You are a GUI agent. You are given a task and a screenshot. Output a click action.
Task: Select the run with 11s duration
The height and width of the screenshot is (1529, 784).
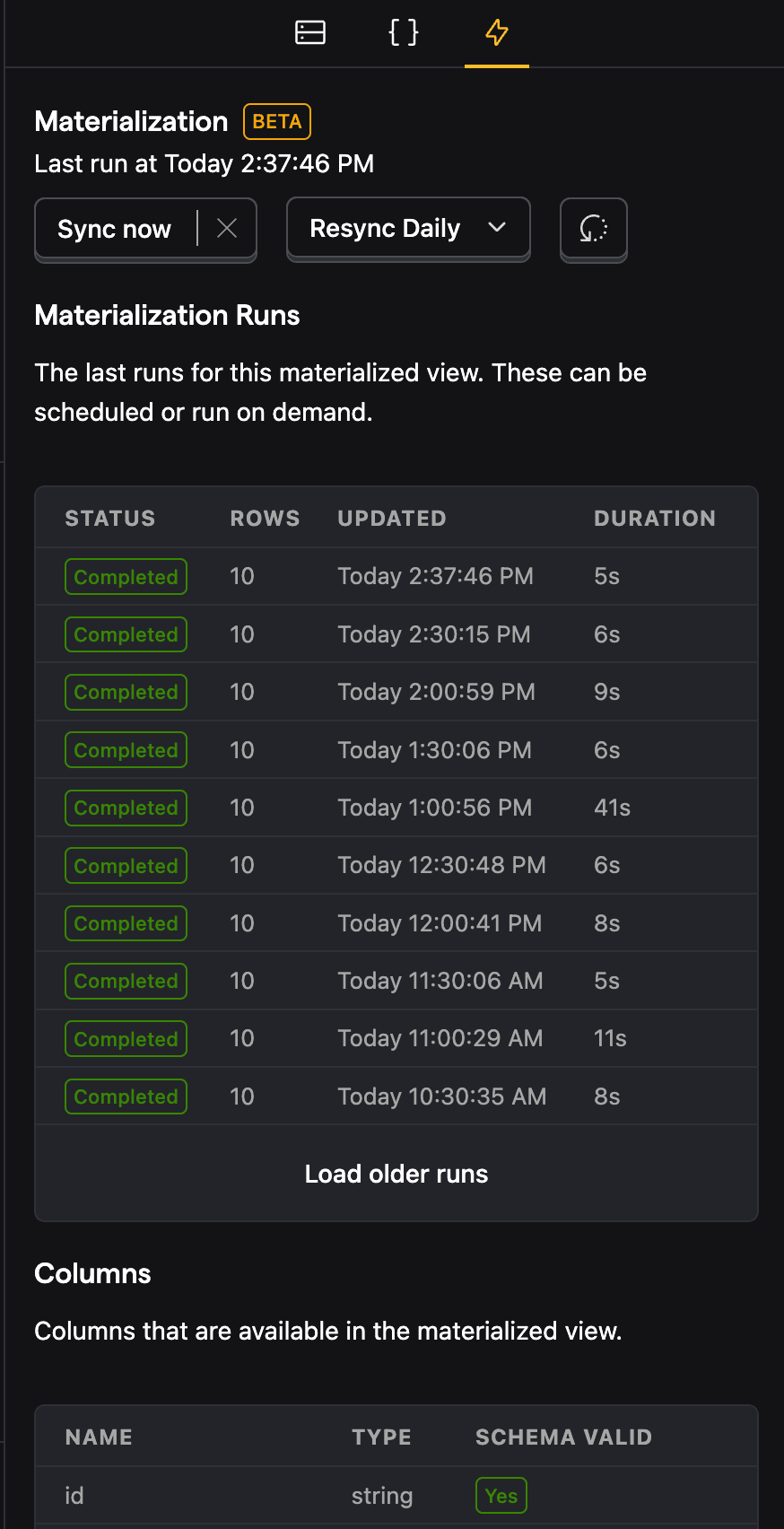tap(396, 1039)
